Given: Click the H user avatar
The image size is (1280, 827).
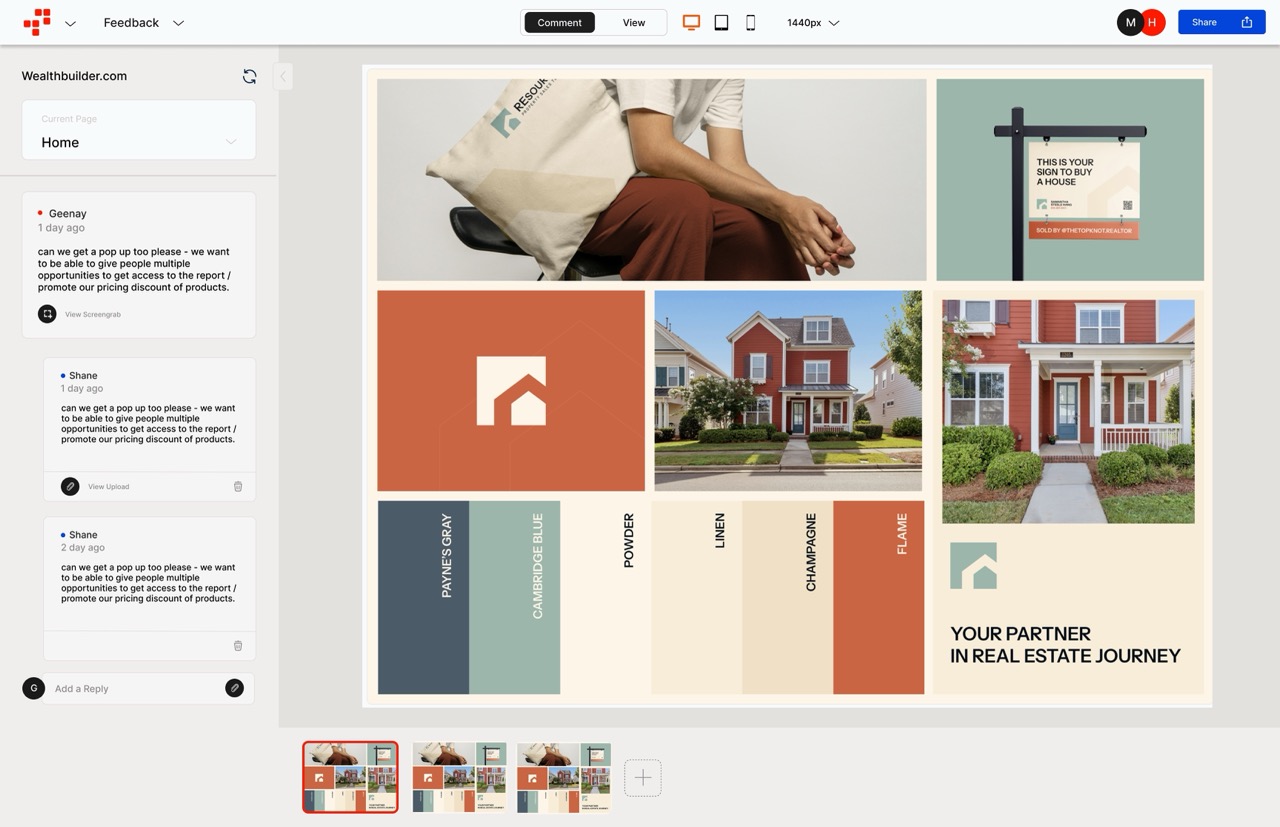Looking at the screenshot, I should 1153,22.
